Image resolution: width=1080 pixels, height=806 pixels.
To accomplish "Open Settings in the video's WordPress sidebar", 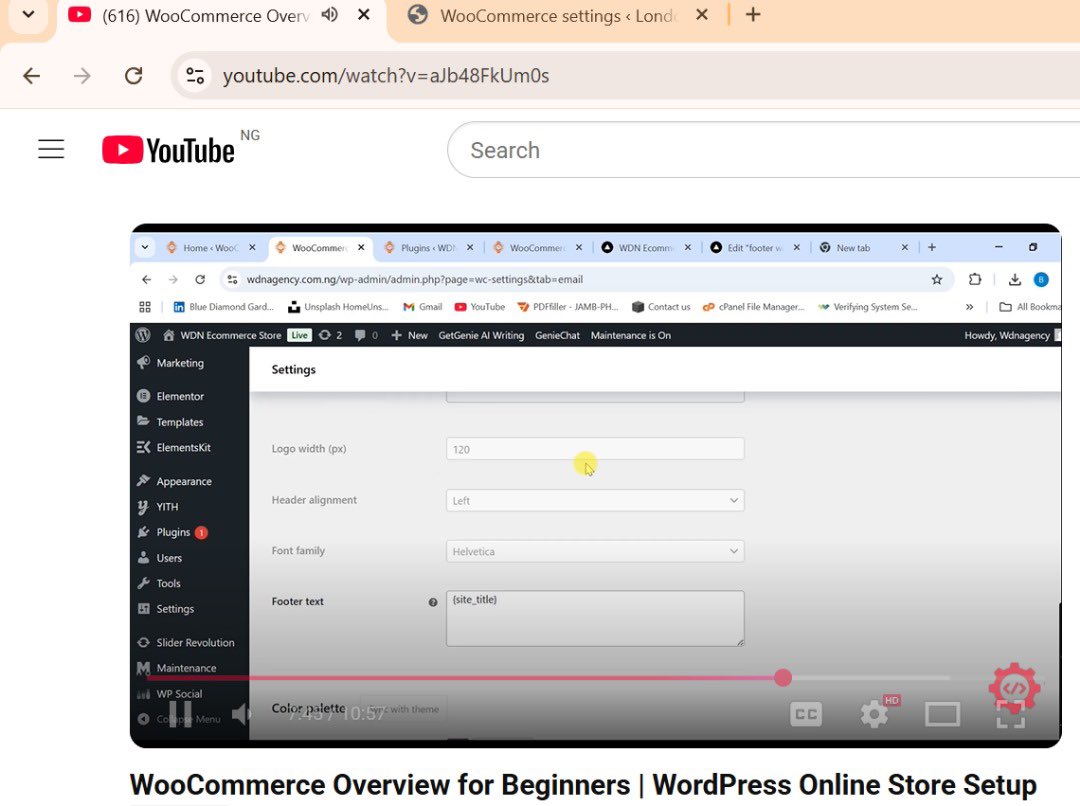I will (x=175, y=608).
